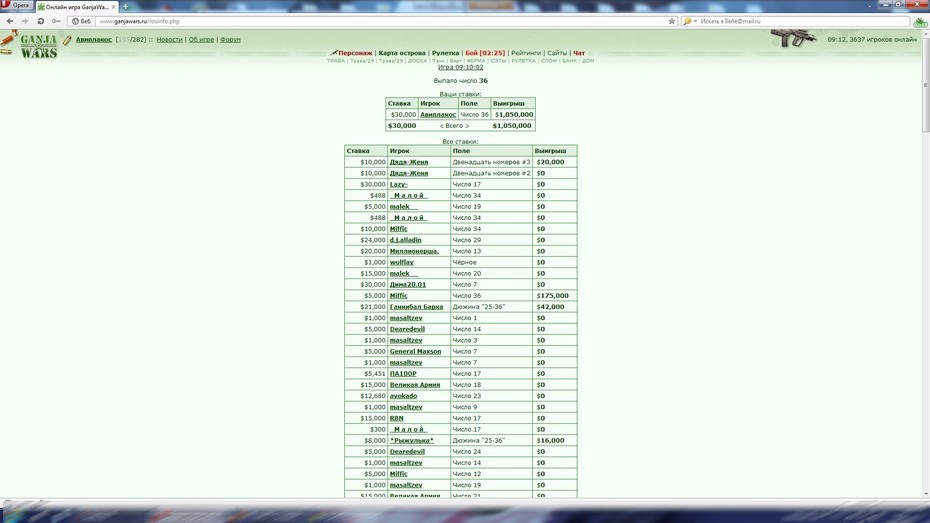The image size is (930, 523).
Task: Click the СЛОМ quick link
Action: click(x=549, y=60)
